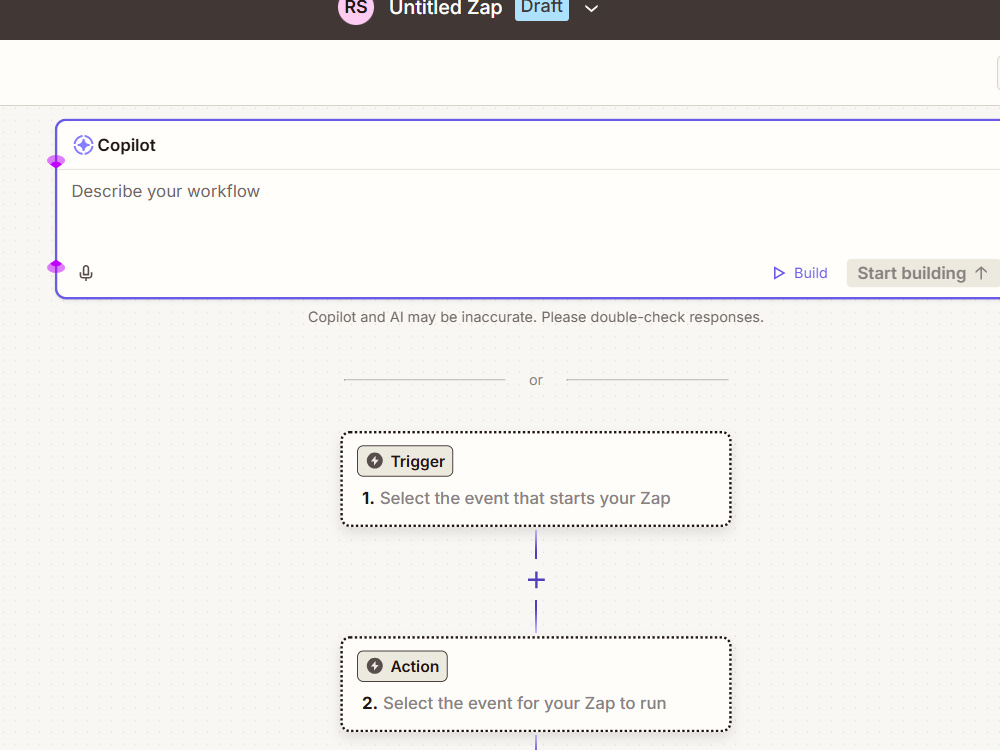The height and width of the screenshot is (750, 1000).
Task: Add a step with the plus icon
Action: click(x=536, y=580)
